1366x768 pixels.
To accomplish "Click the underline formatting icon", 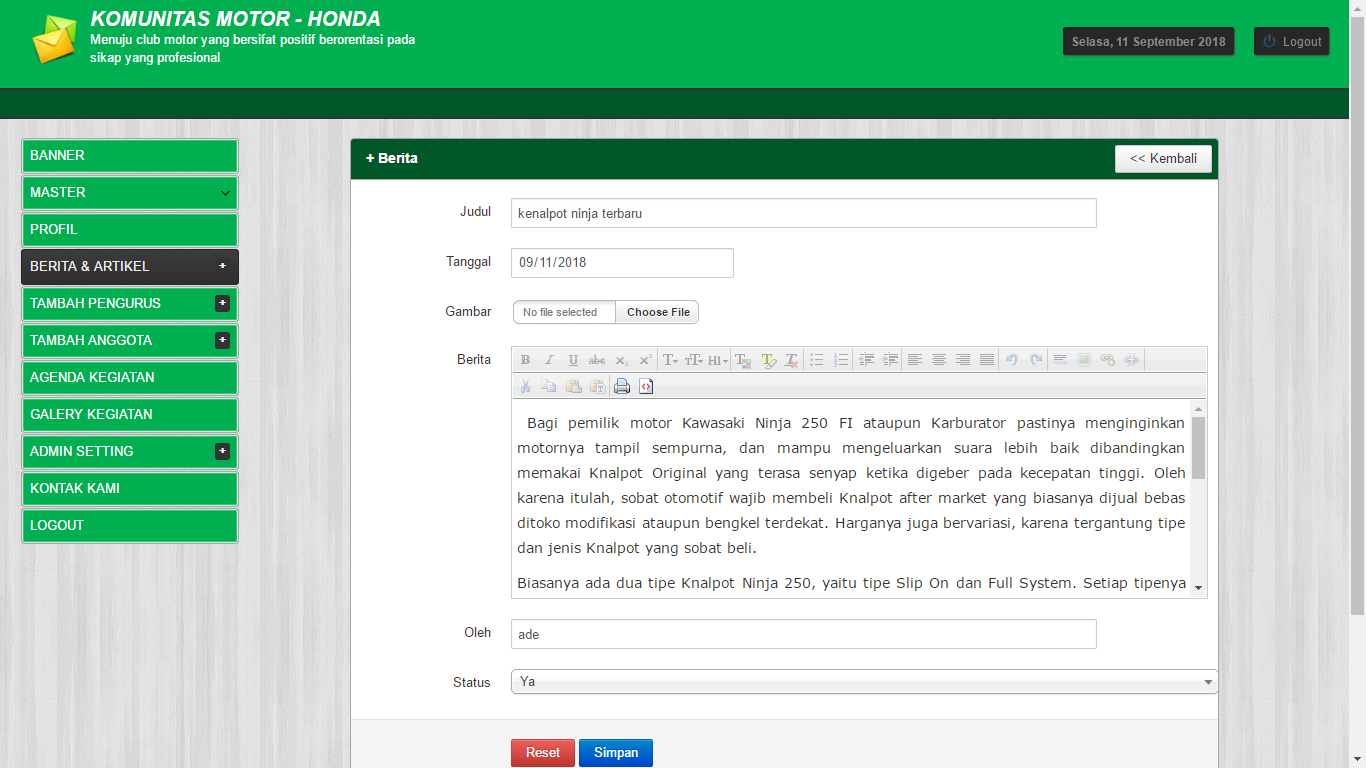I will point(573,360).
